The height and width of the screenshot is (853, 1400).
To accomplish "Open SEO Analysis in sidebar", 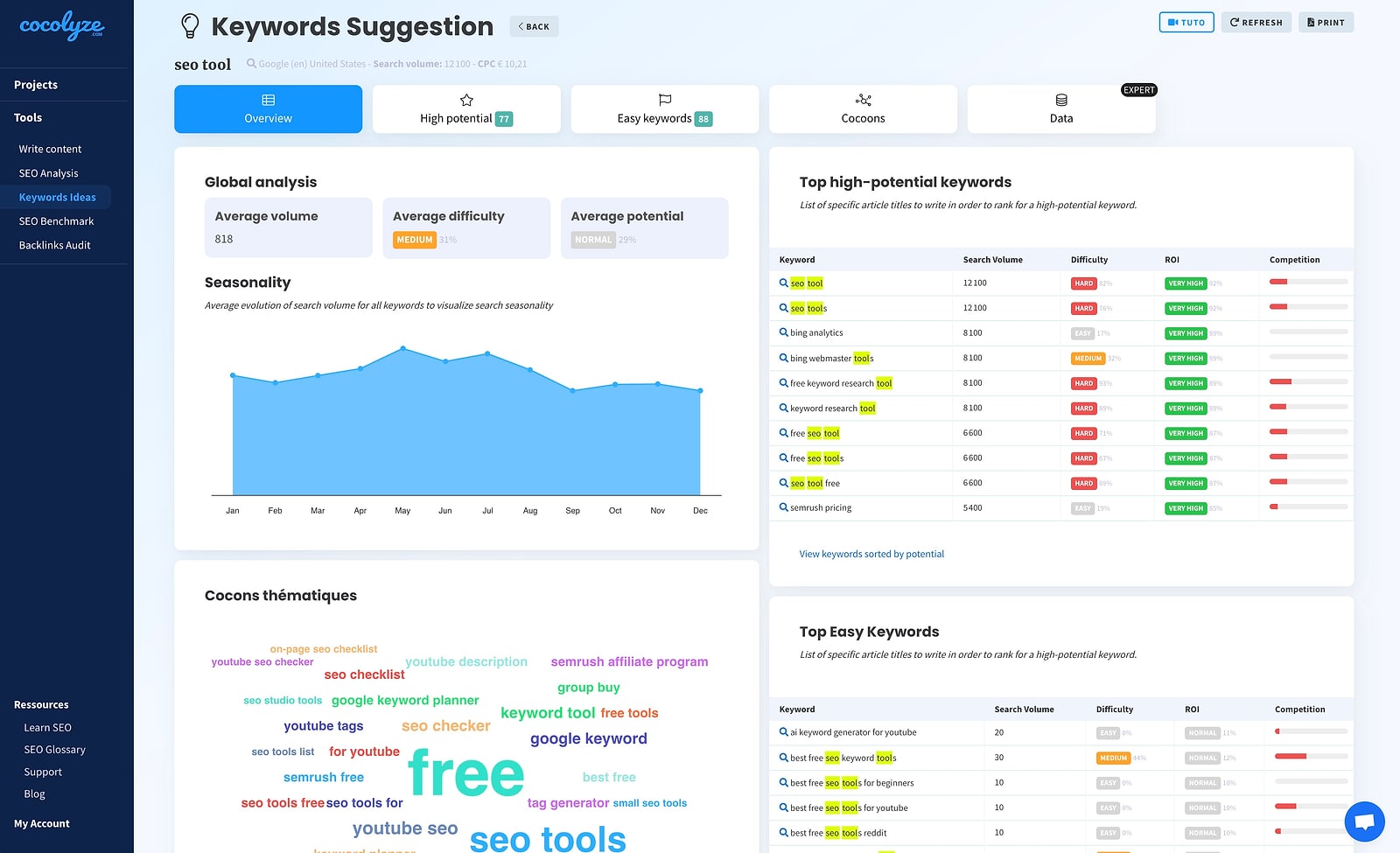I will (48, 173).
